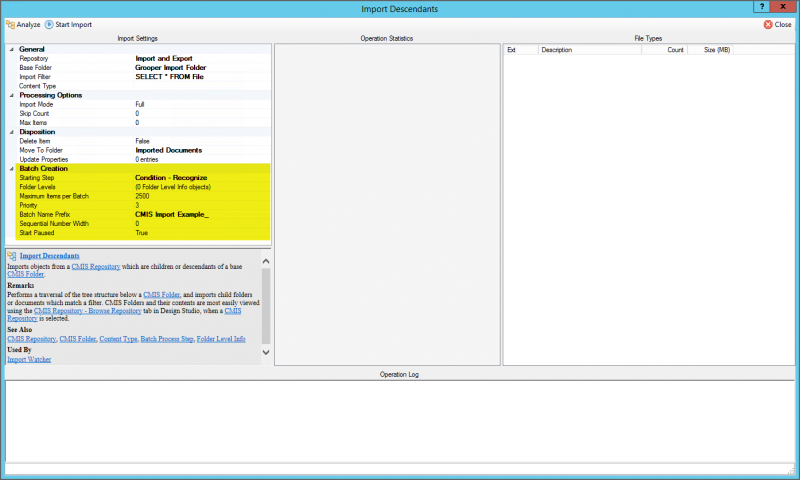800x480 pixels.
Task: Select Update Properties 0 entries value
Action: (146, 160)
